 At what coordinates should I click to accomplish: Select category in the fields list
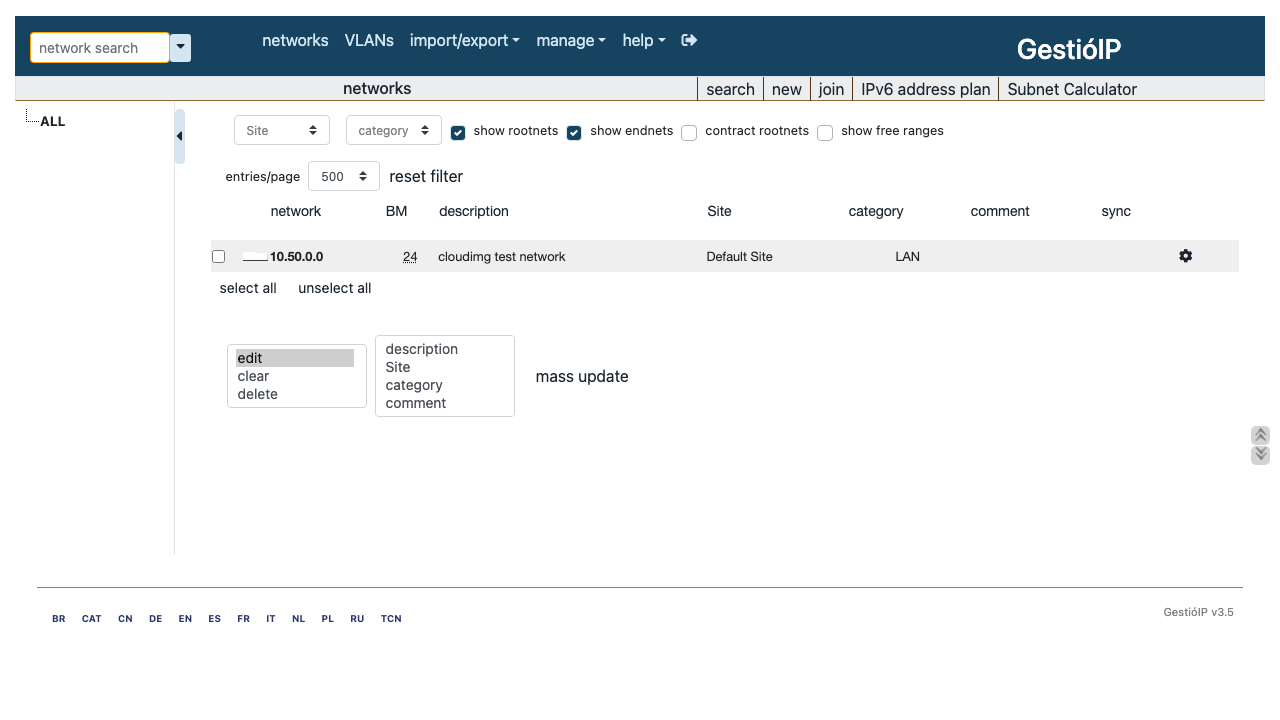tap(444, 385)
